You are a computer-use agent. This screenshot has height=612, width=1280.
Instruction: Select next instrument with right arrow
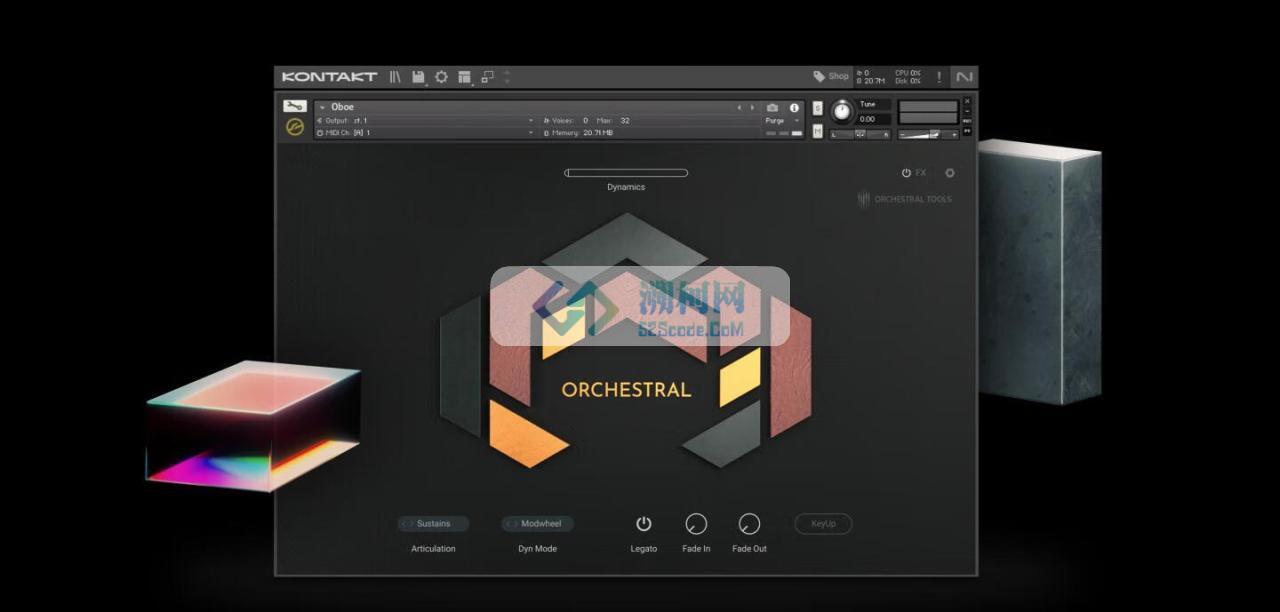pyautogui.click(x=752, y=107)
